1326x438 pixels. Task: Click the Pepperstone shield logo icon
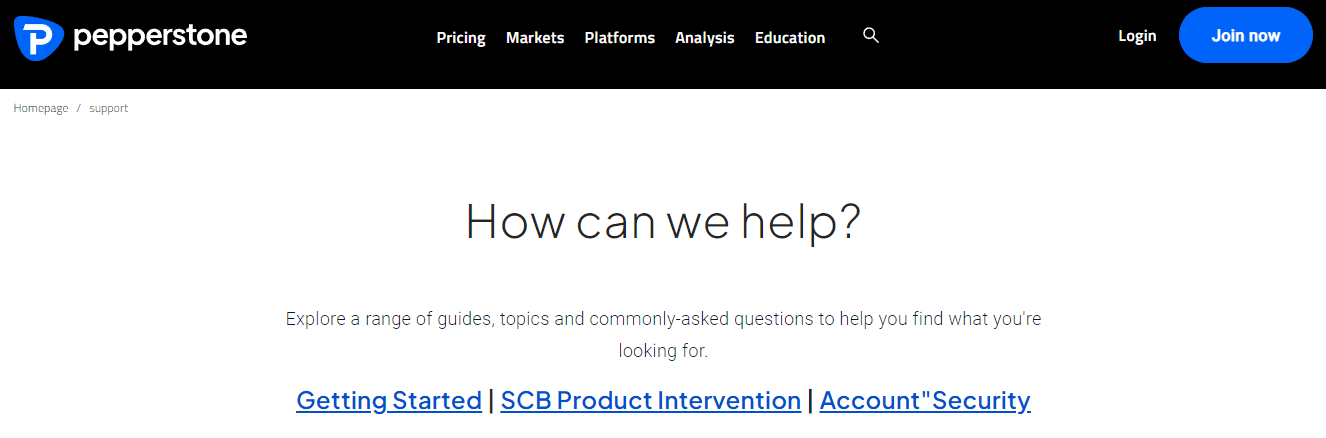pos(39,37)
